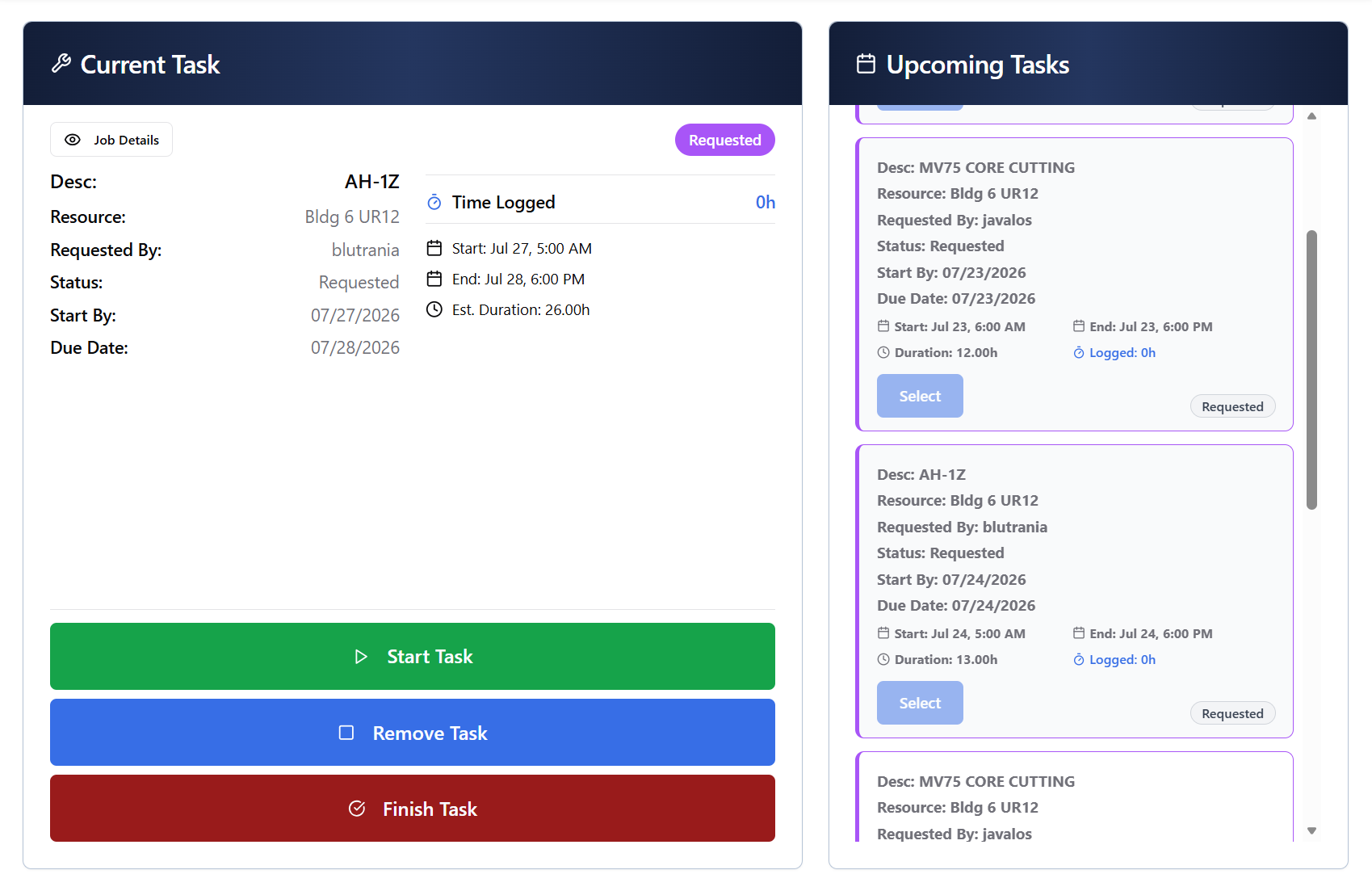Remove the current task
Image resolution: width=1372 pixels, height=891 pixels.
(413, 733)
